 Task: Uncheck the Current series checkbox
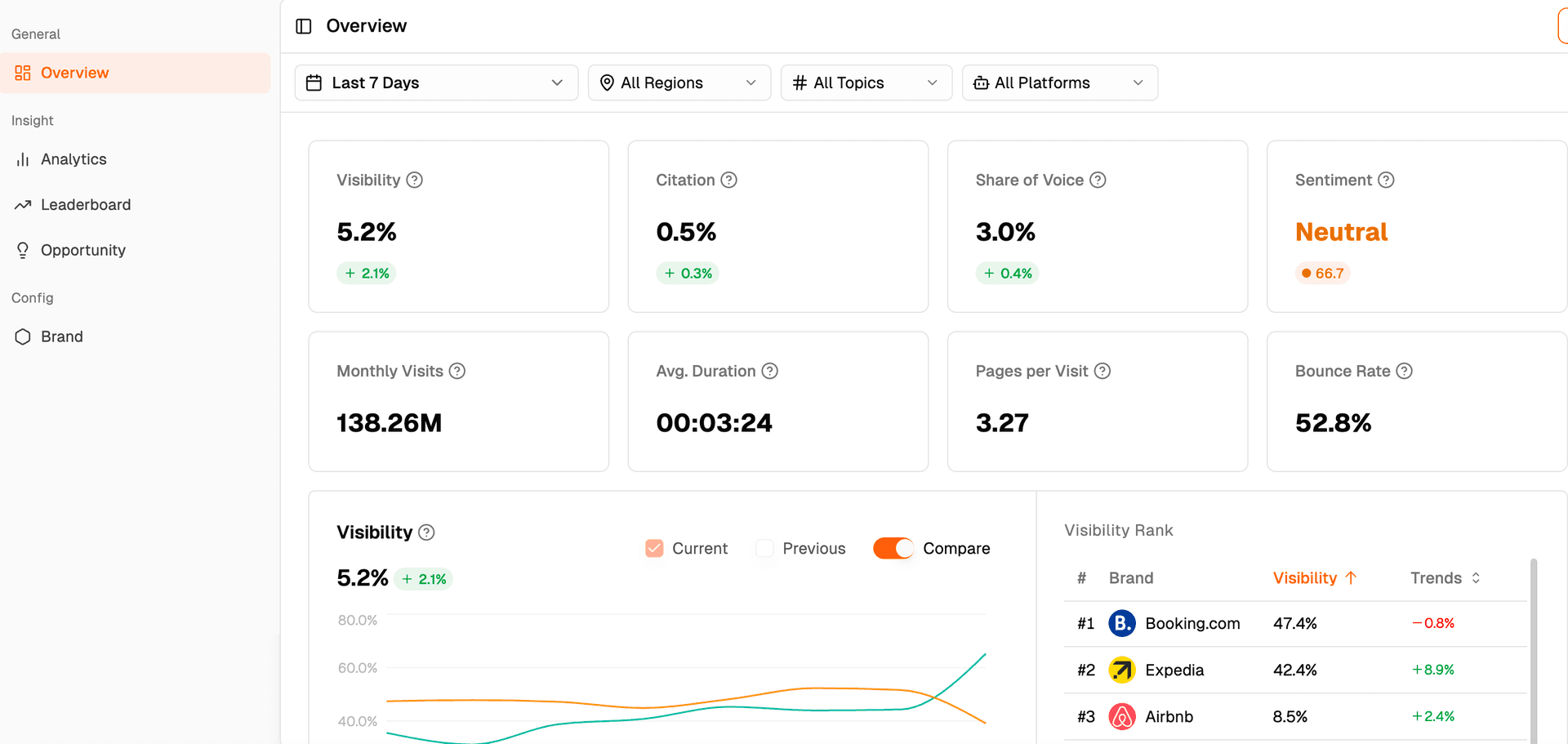point(654,548)
